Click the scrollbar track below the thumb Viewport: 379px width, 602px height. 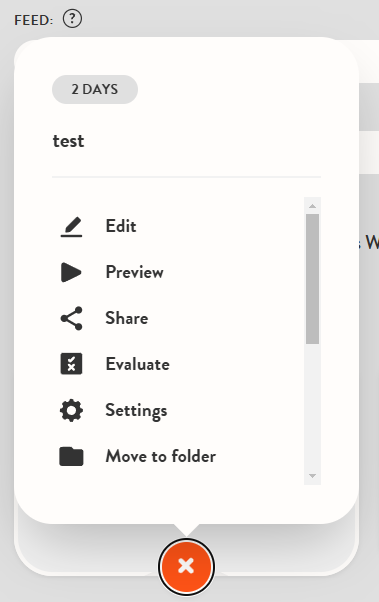(x=313, y=407)
